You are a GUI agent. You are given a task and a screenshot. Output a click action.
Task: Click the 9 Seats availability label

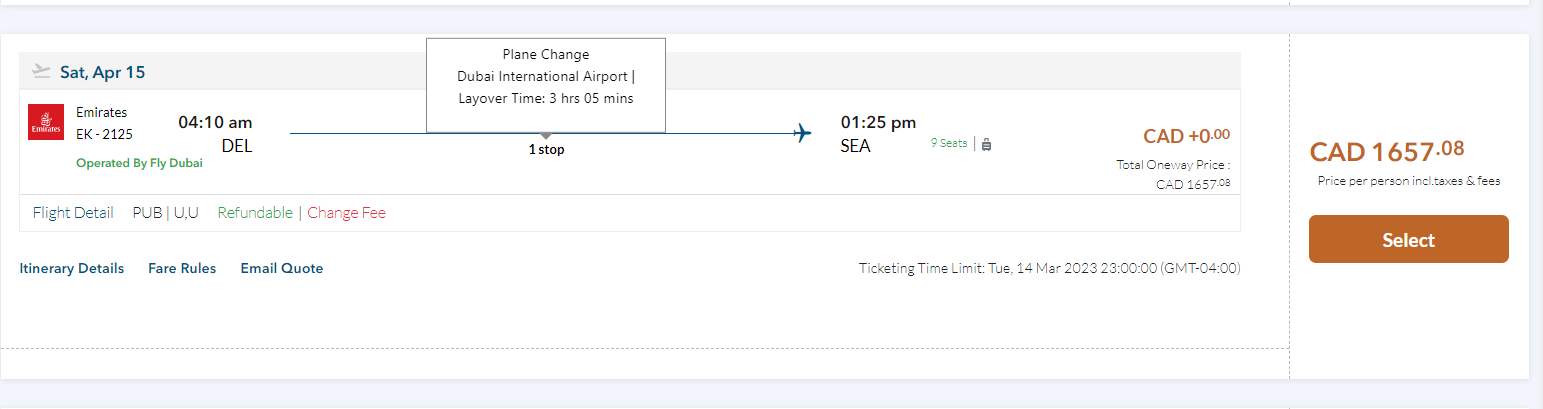tap(949, 143)
